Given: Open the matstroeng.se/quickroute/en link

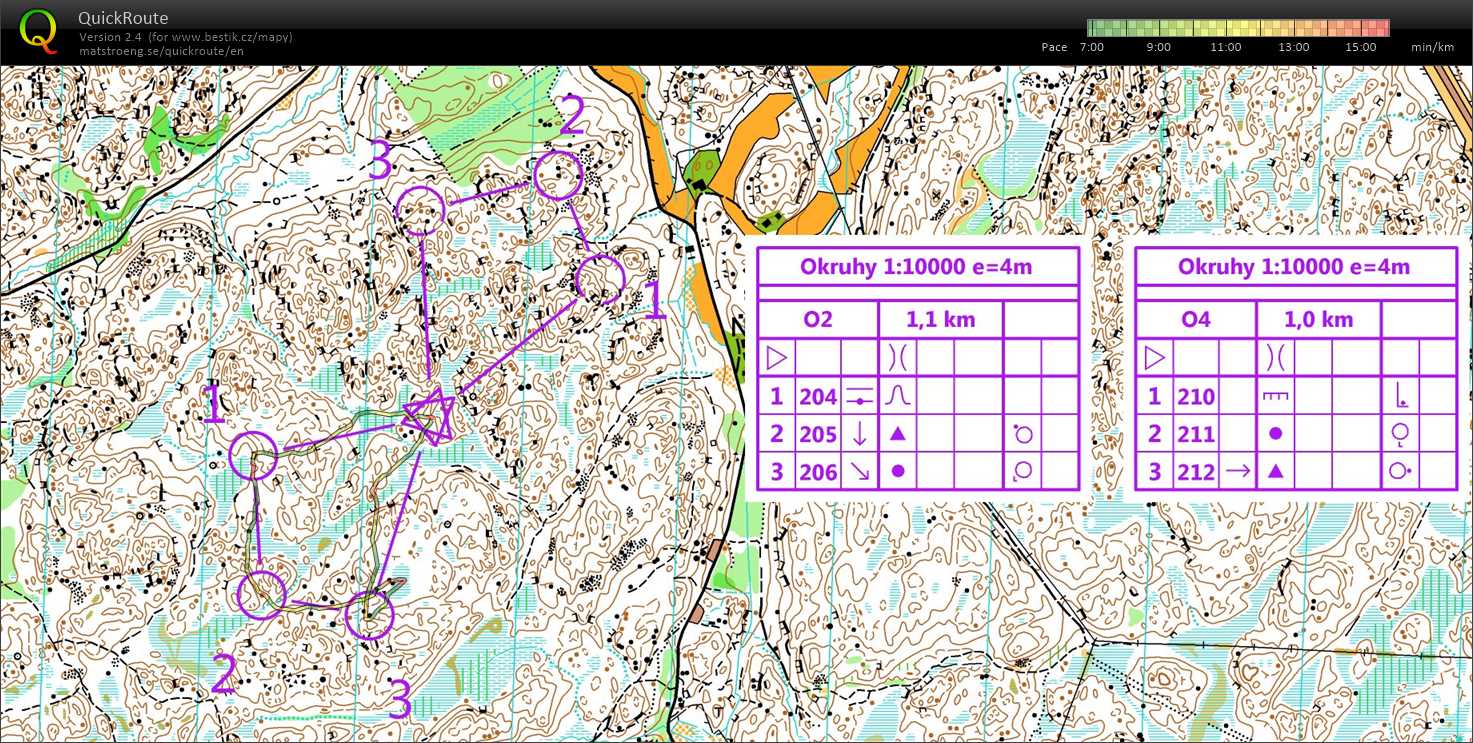Looking at the screenshot, I should [161, 51].
